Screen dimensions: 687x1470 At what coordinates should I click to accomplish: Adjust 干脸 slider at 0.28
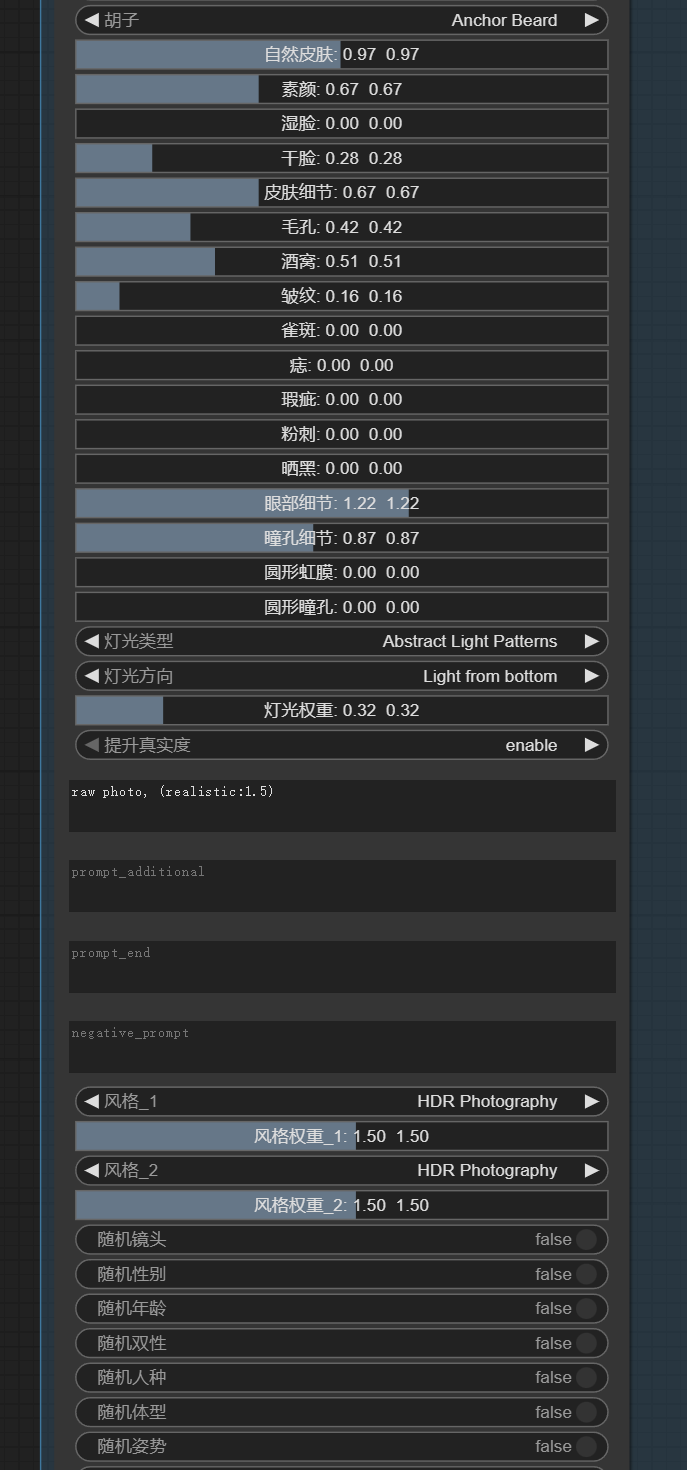pos(342,158)
